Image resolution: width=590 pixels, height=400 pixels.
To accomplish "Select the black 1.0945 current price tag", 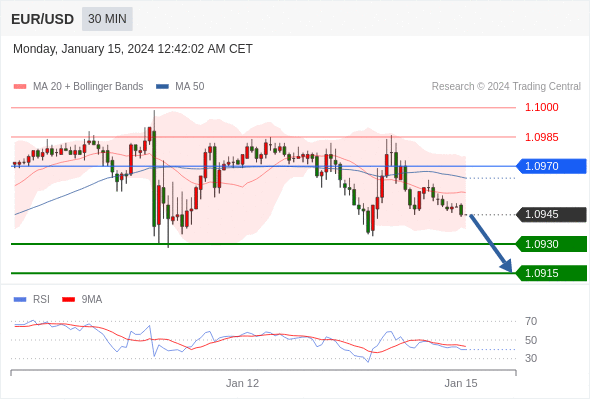I will coord(551,214).
